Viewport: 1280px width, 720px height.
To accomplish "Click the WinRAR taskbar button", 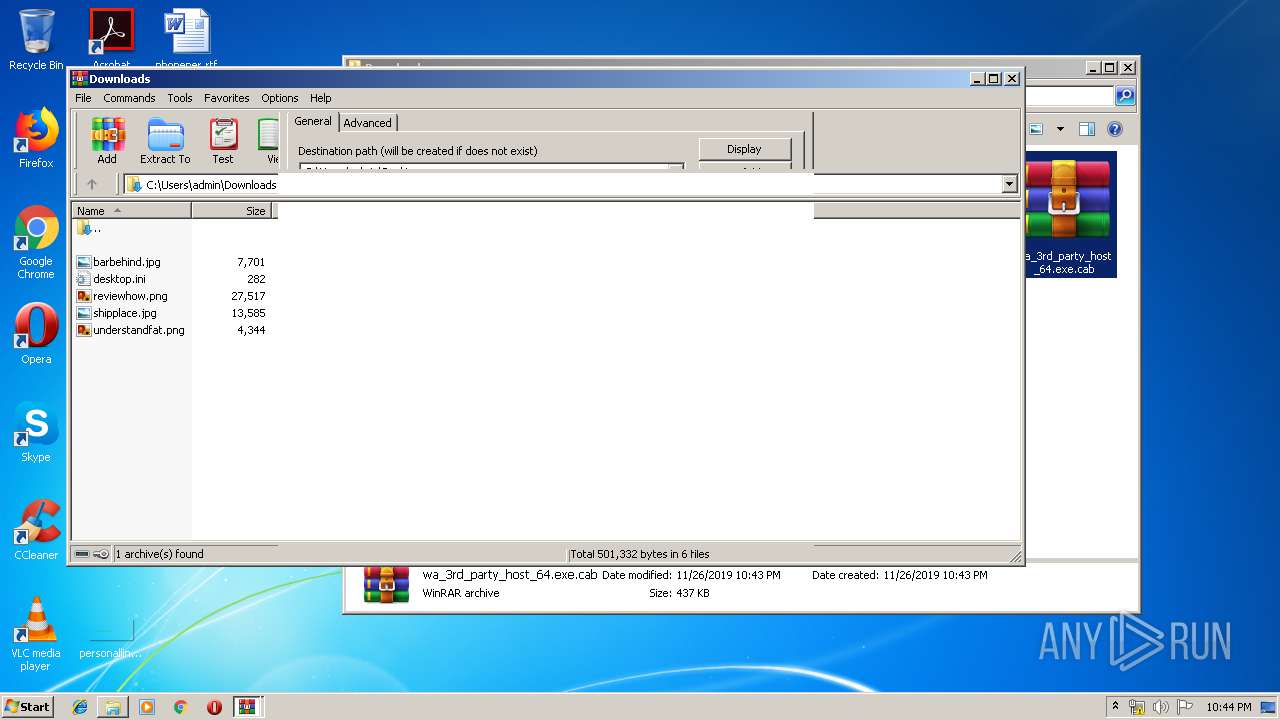I will [x=248, y=707].
